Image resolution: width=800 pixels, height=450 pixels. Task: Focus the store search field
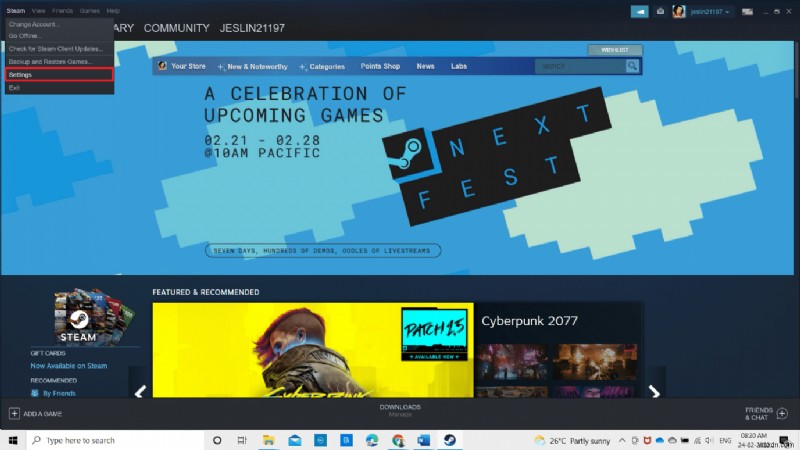(580, 66)
